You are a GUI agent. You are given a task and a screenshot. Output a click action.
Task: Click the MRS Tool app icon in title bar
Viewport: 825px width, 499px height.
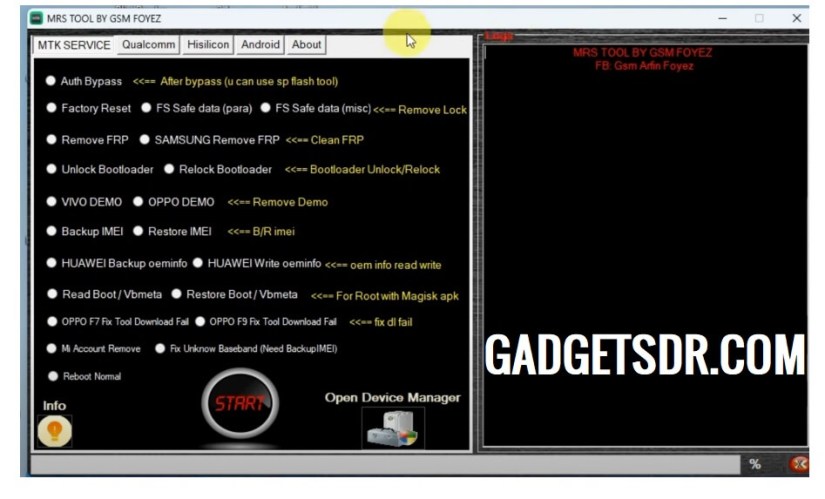[36, 18]
